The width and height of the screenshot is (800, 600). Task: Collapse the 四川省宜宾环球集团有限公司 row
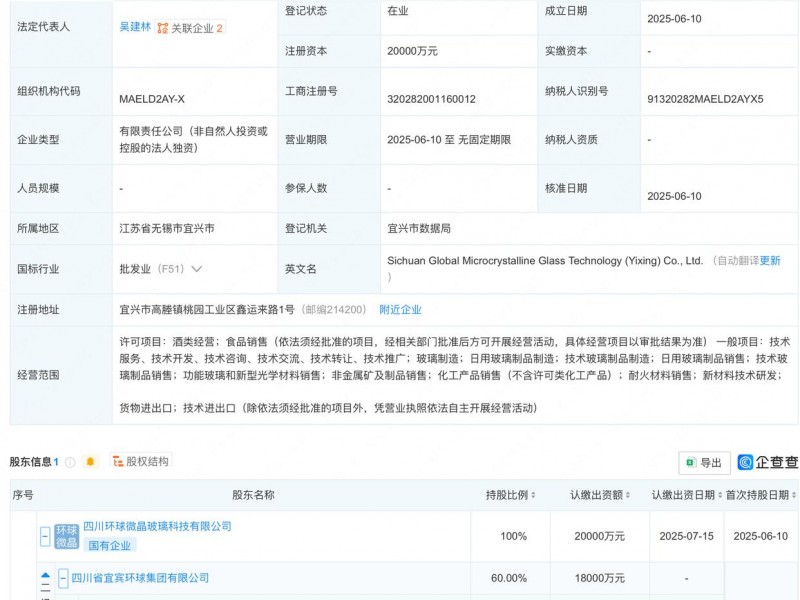63,578
